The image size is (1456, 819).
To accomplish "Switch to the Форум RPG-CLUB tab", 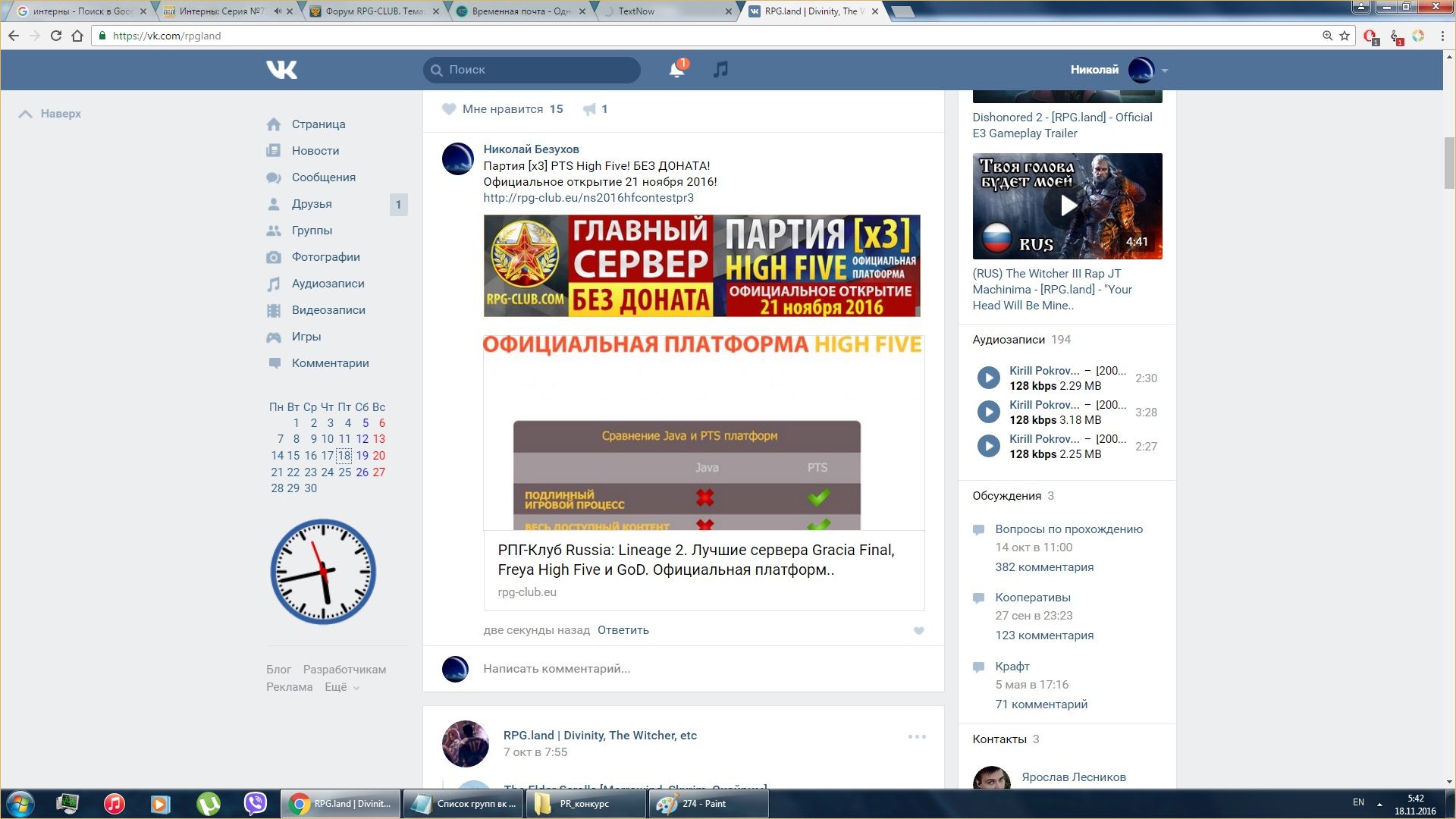I will coord(374,11).
